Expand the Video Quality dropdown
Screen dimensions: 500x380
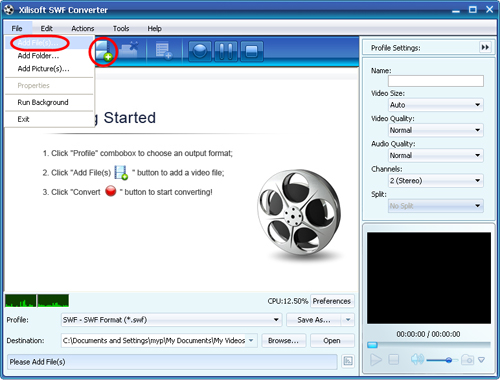coord(478,130)
